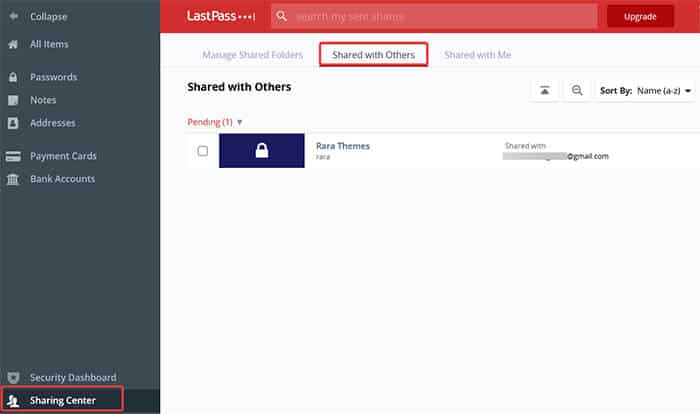Click the All Items home icon
Screen dimensions: 700x414
[13, 44]
